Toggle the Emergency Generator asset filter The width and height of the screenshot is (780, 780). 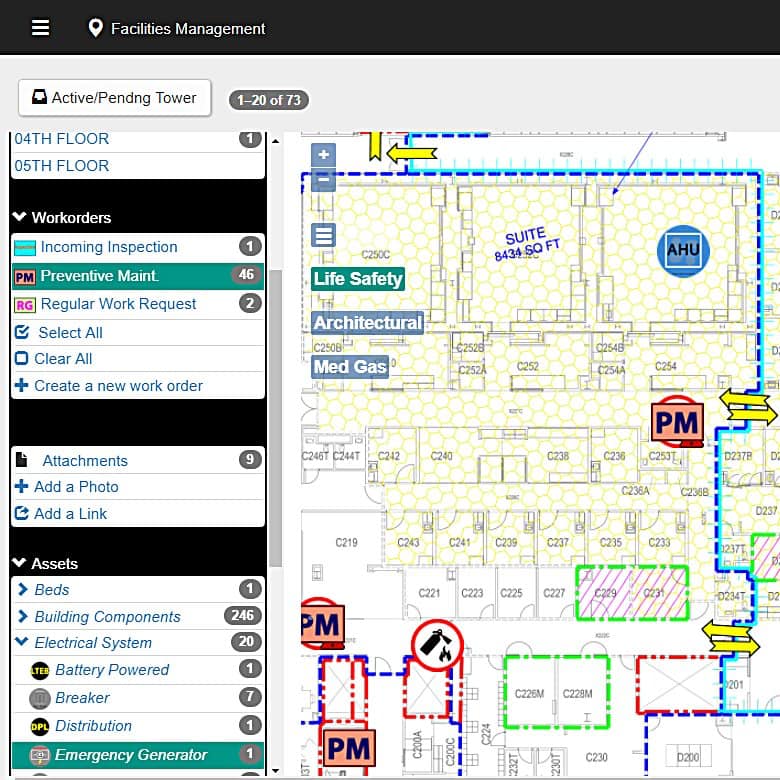click(138, 755)
